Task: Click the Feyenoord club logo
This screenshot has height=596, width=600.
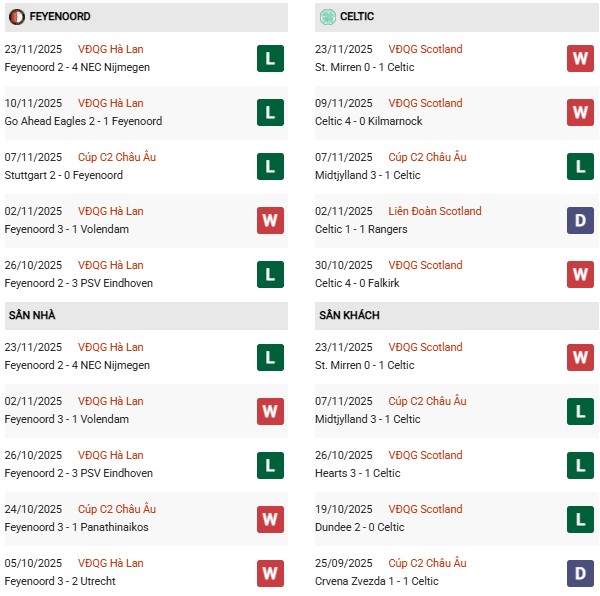Action: (x=17, y=17)
